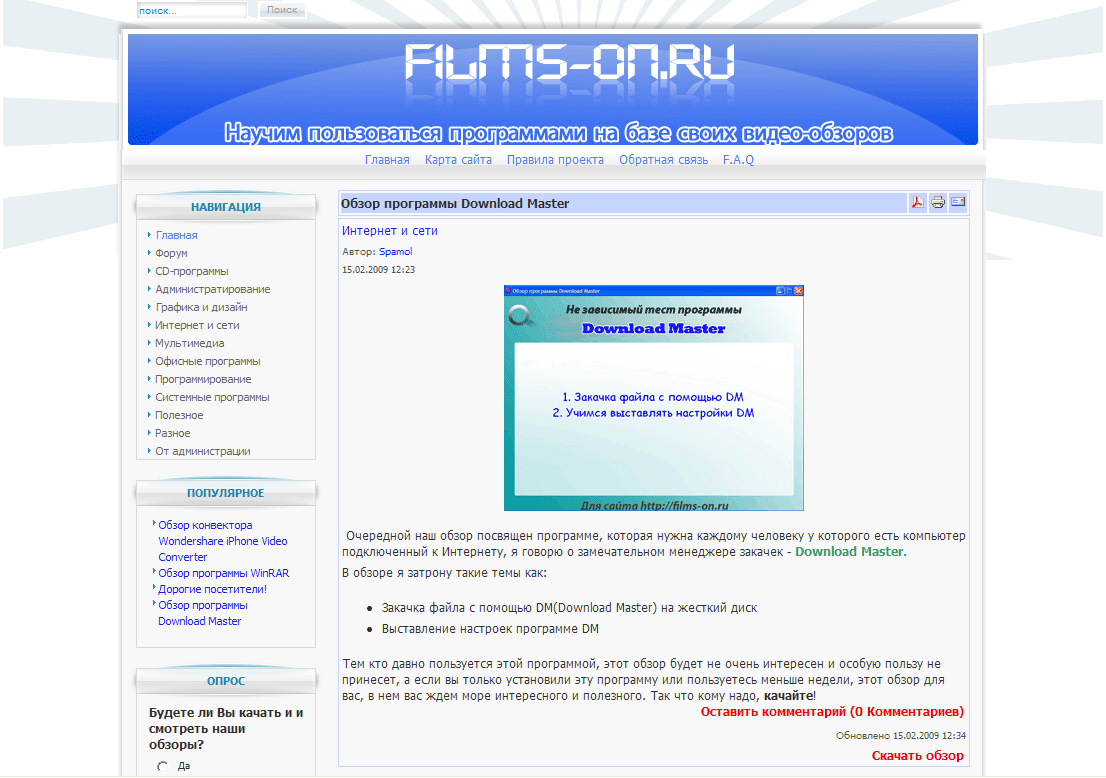1106x778 pixels.
Task: Click the Поиск search button
Action: [x=282, y=10]
